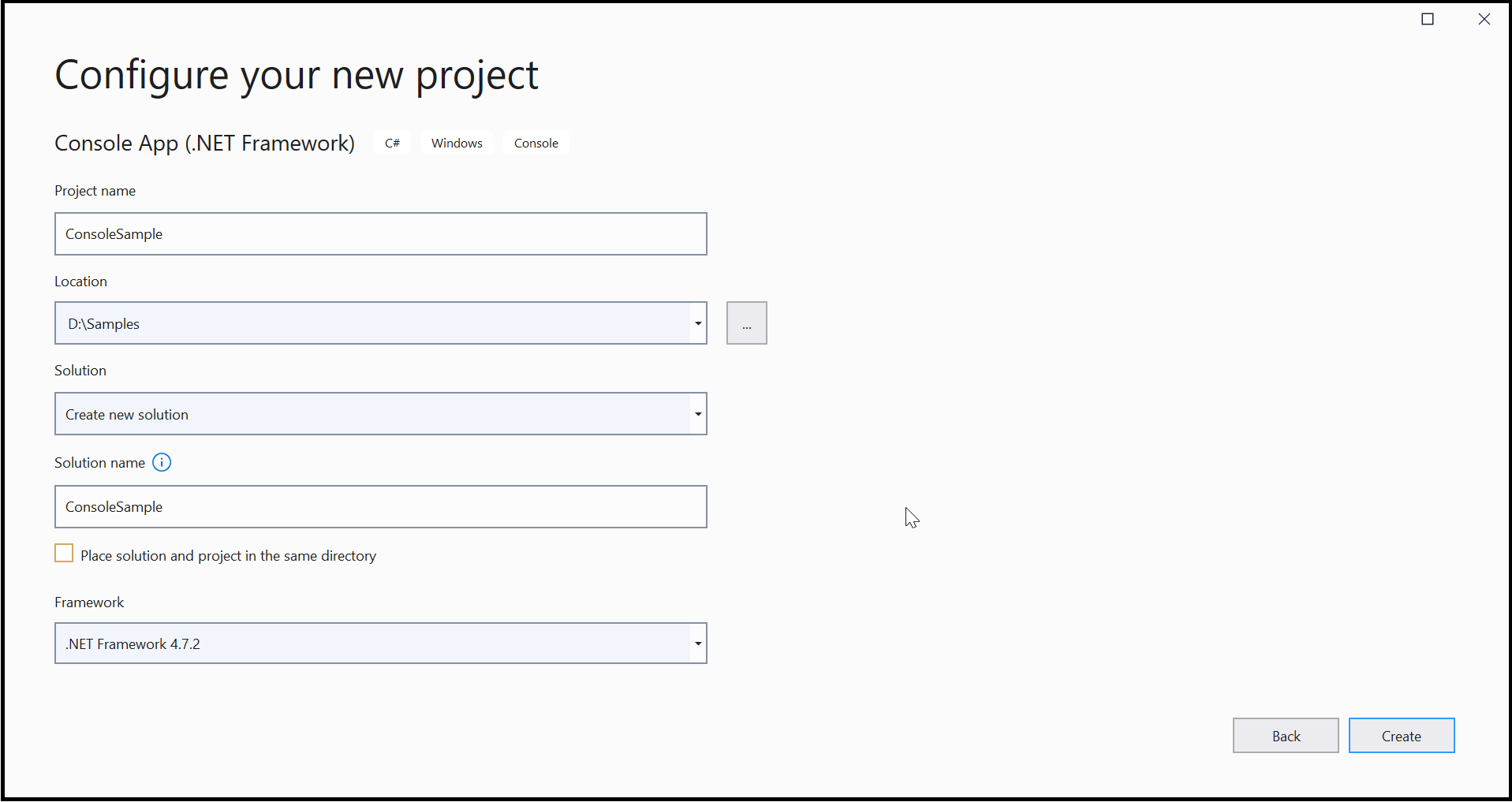Click the Console project type tag
The width and height of the screenshot is (1512, 802).
tap(536, 143)
